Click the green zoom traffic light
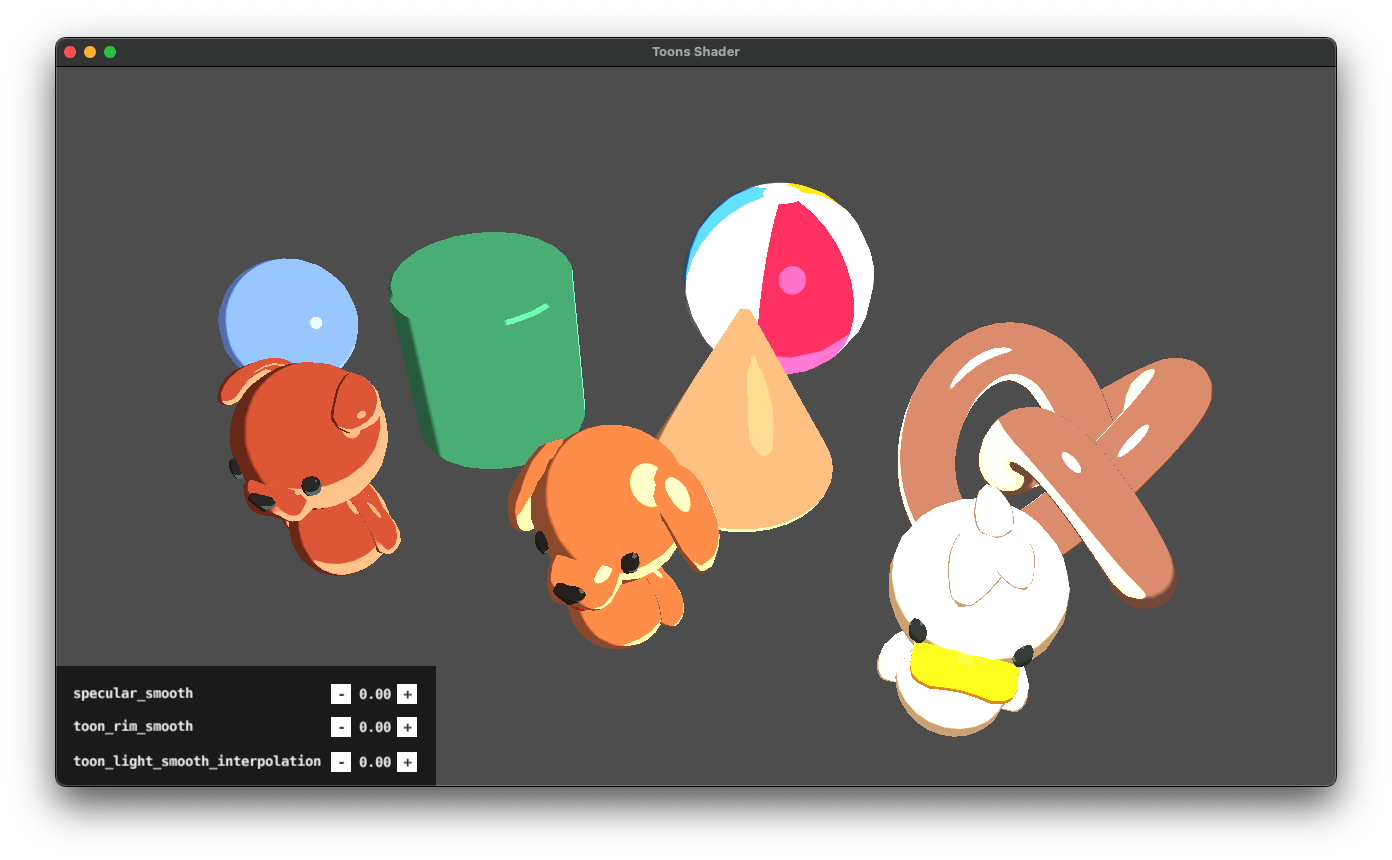 [110, 51]
